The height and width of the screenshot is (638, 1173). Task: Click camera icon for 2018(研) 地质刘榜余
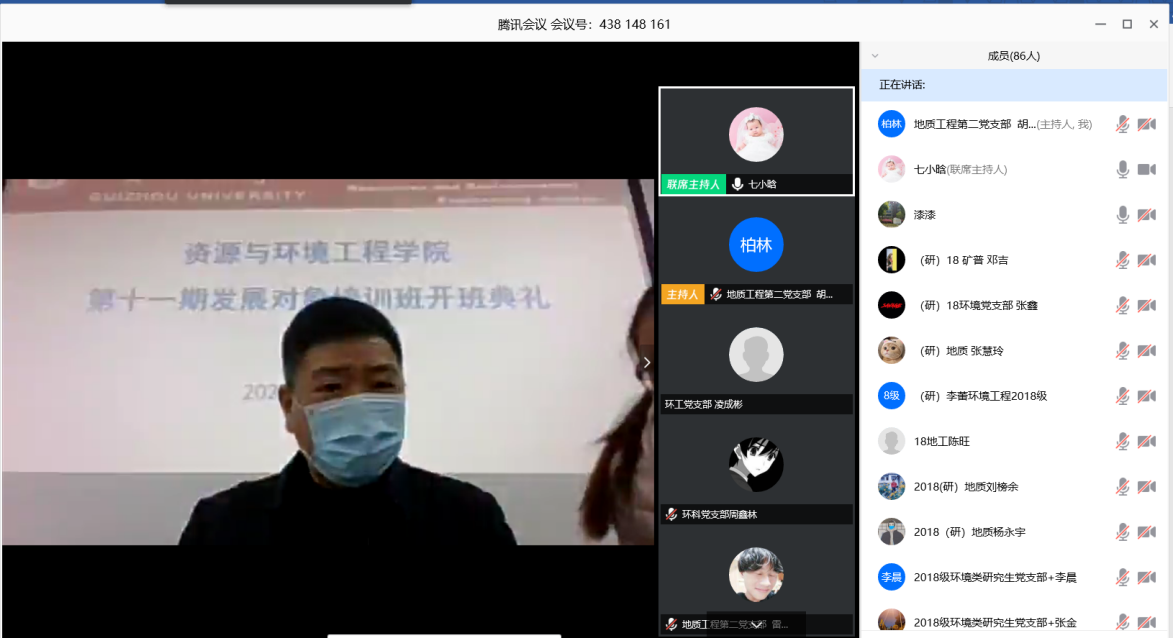[x=1146, y=487]
